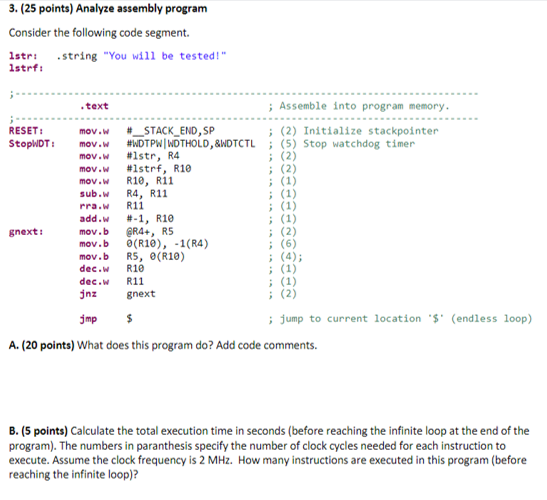547x500 pixels.
Task: Click the "RESET:" label
Action: coord(26,131)
